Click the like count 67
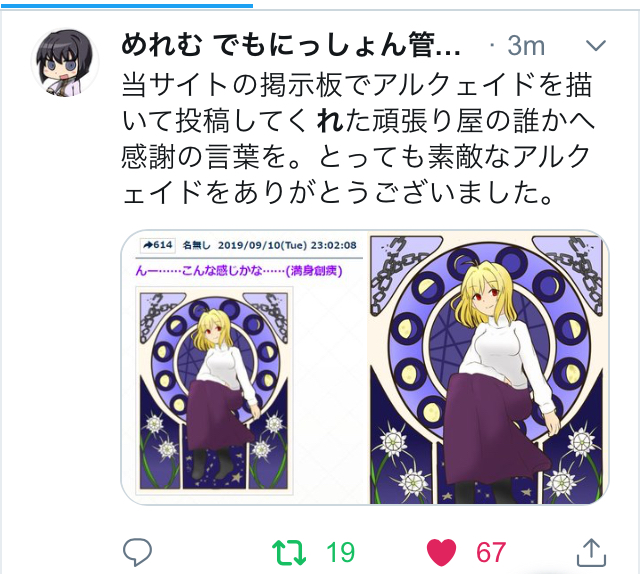This screenshot has height=574, width=640. pos(491,552)
